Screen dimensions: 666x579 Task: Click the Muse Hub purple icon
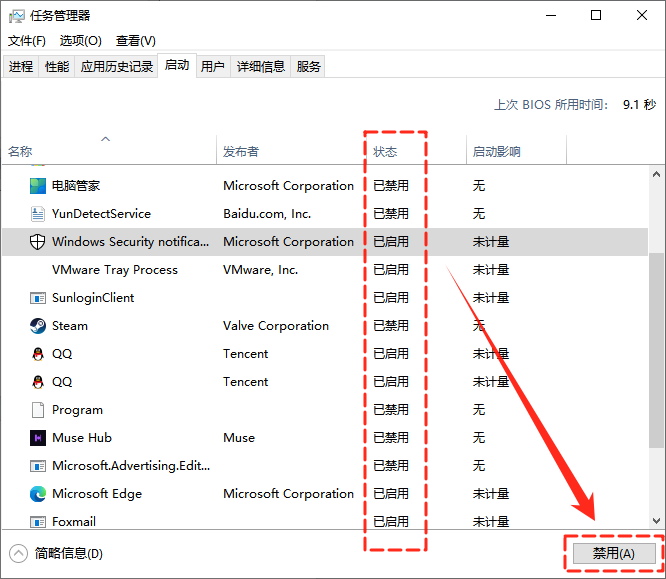[x=38, y=438]
